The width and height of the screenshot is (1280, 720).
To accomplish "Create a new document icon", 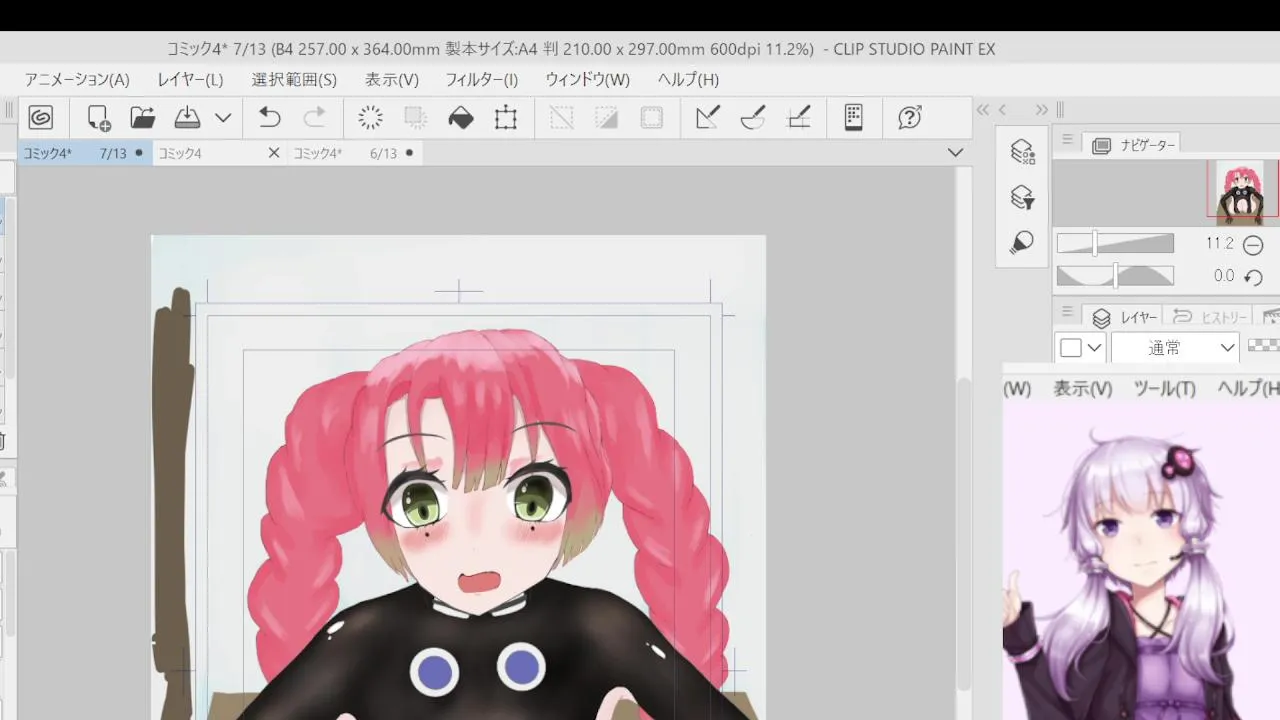I will (x=98, y=118).
